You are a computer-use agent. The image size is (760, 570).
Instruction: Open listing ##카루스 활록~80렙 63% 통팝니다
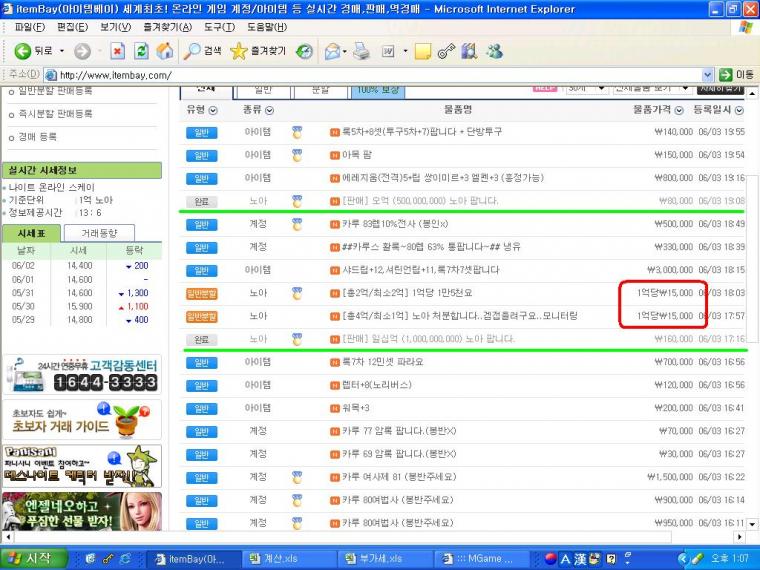431,247
